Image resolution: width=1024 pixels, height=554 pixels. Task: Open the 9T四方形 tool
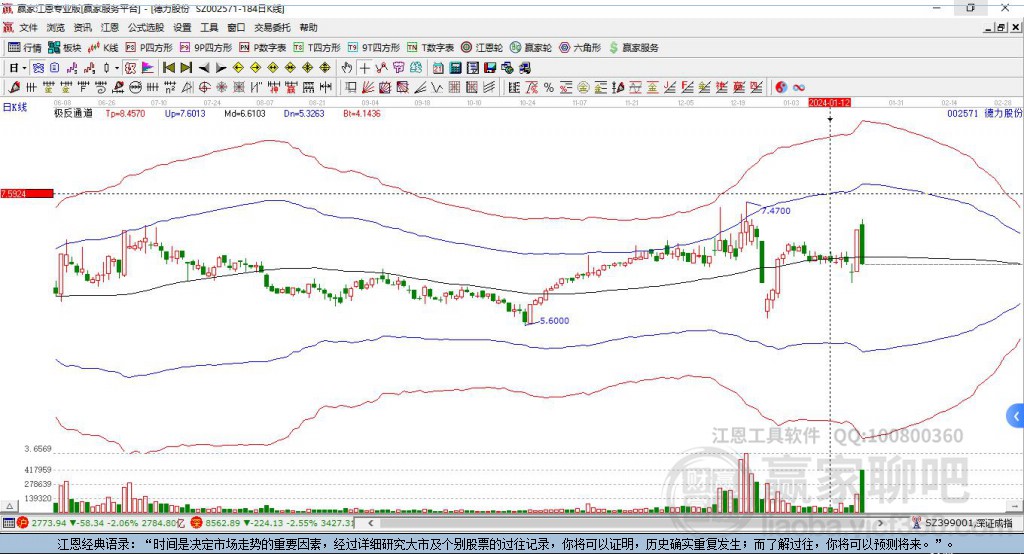point(374,47)
